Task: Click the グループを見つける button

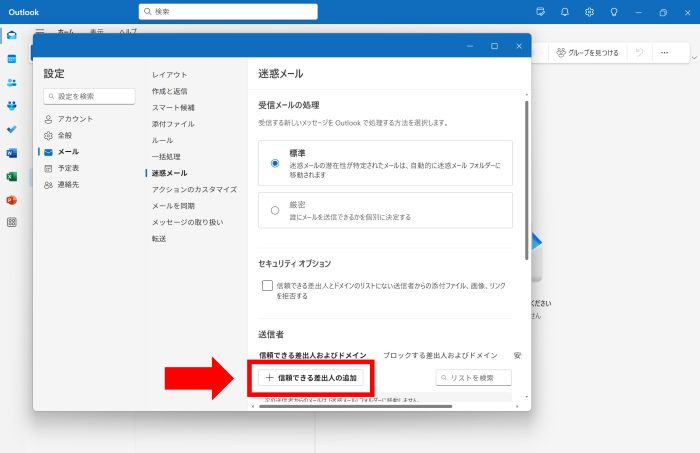Action: [x=587, y=52]
